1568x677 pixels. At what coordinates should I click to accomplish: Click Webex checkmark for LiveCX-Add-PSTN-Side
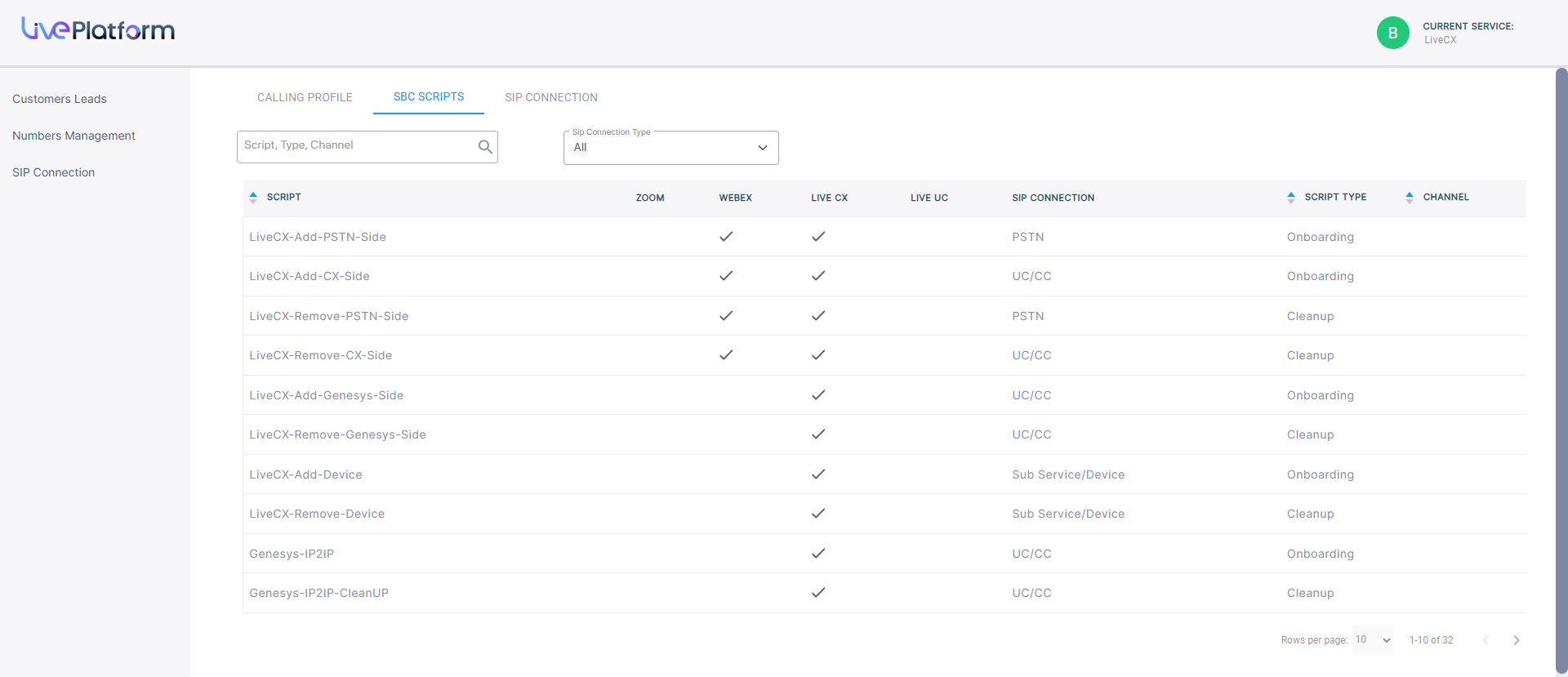pos(726,237)
